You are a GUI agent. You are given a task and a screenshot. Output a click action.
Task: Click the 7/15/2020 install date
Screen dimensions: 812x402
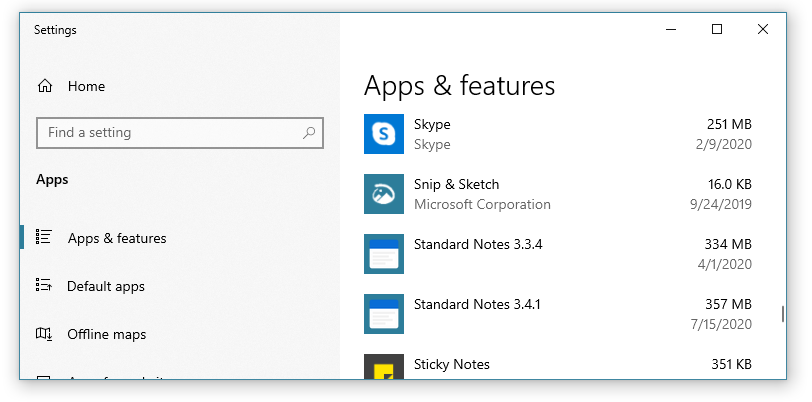(x=721, y=324)
